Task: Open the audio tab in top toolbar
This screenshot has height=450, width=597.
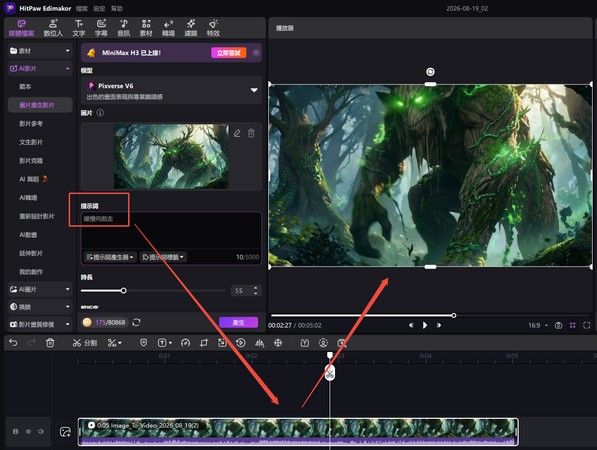Action: point(123,28)
